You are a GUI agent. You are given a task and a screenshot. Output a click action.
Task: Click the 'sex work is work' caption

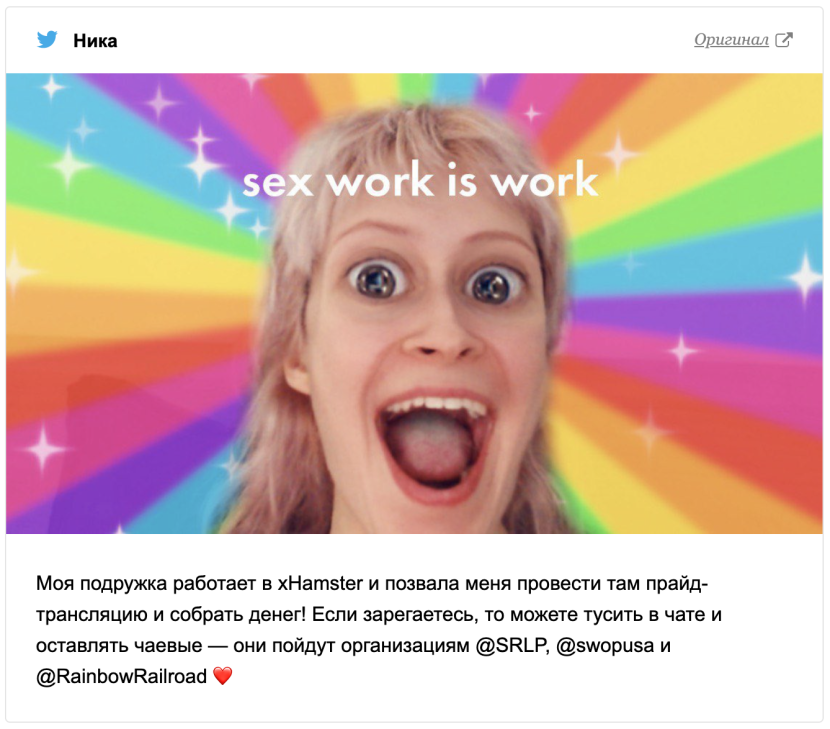[420, 181]
